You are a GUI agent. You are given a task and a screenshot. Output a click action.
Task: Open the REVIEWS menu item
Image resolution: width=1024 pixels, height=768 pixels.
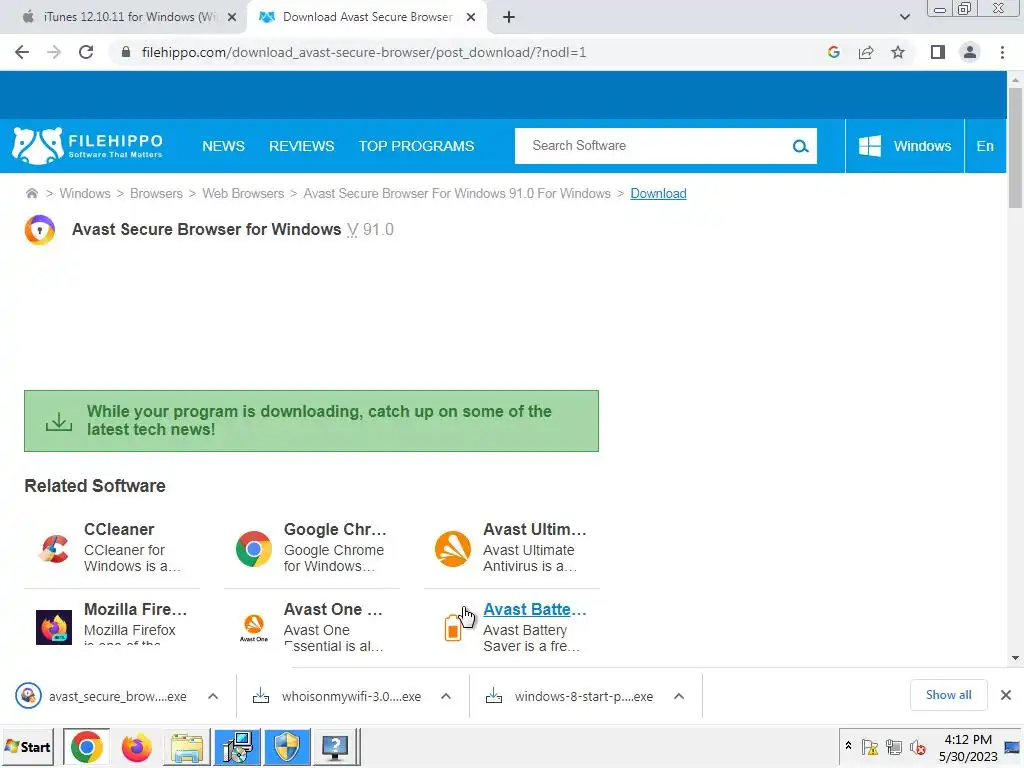tap(302, 146)
